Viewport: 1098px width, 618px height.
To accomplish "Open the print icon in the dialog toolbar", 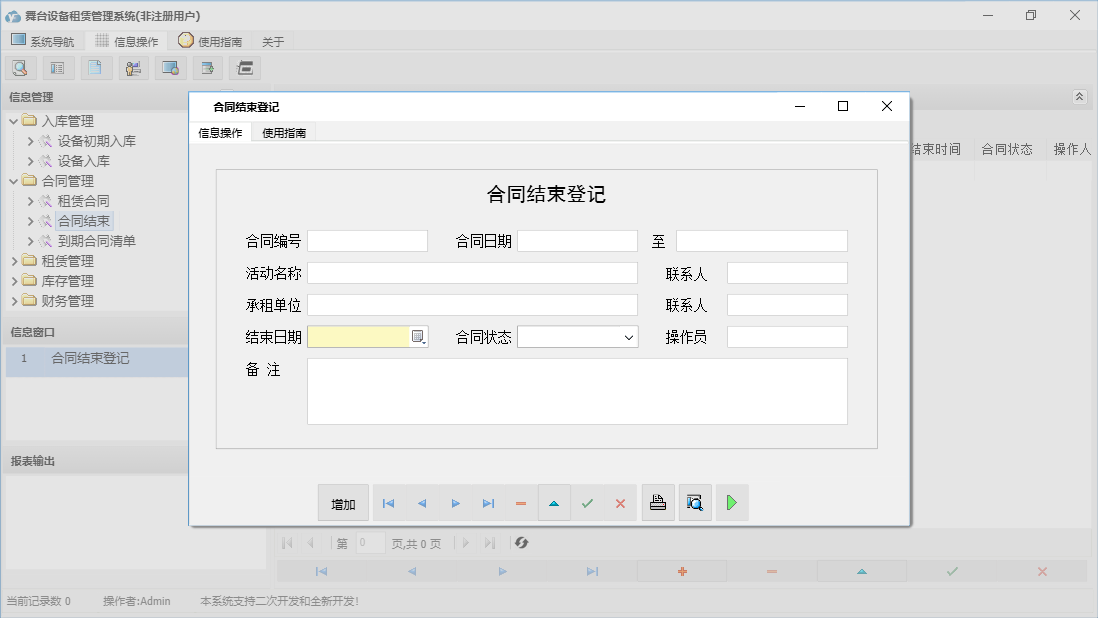I will [658, 503].
